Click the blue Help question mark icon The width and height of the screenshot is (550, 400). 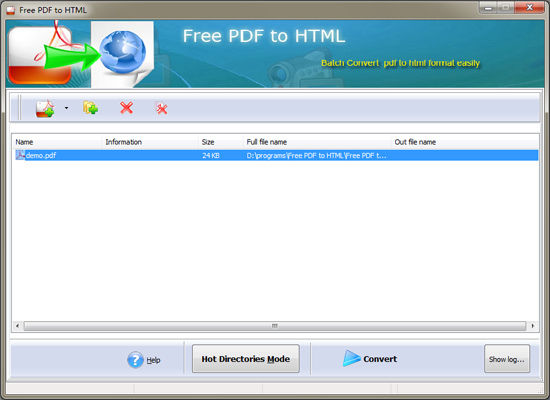pos(135,360)
